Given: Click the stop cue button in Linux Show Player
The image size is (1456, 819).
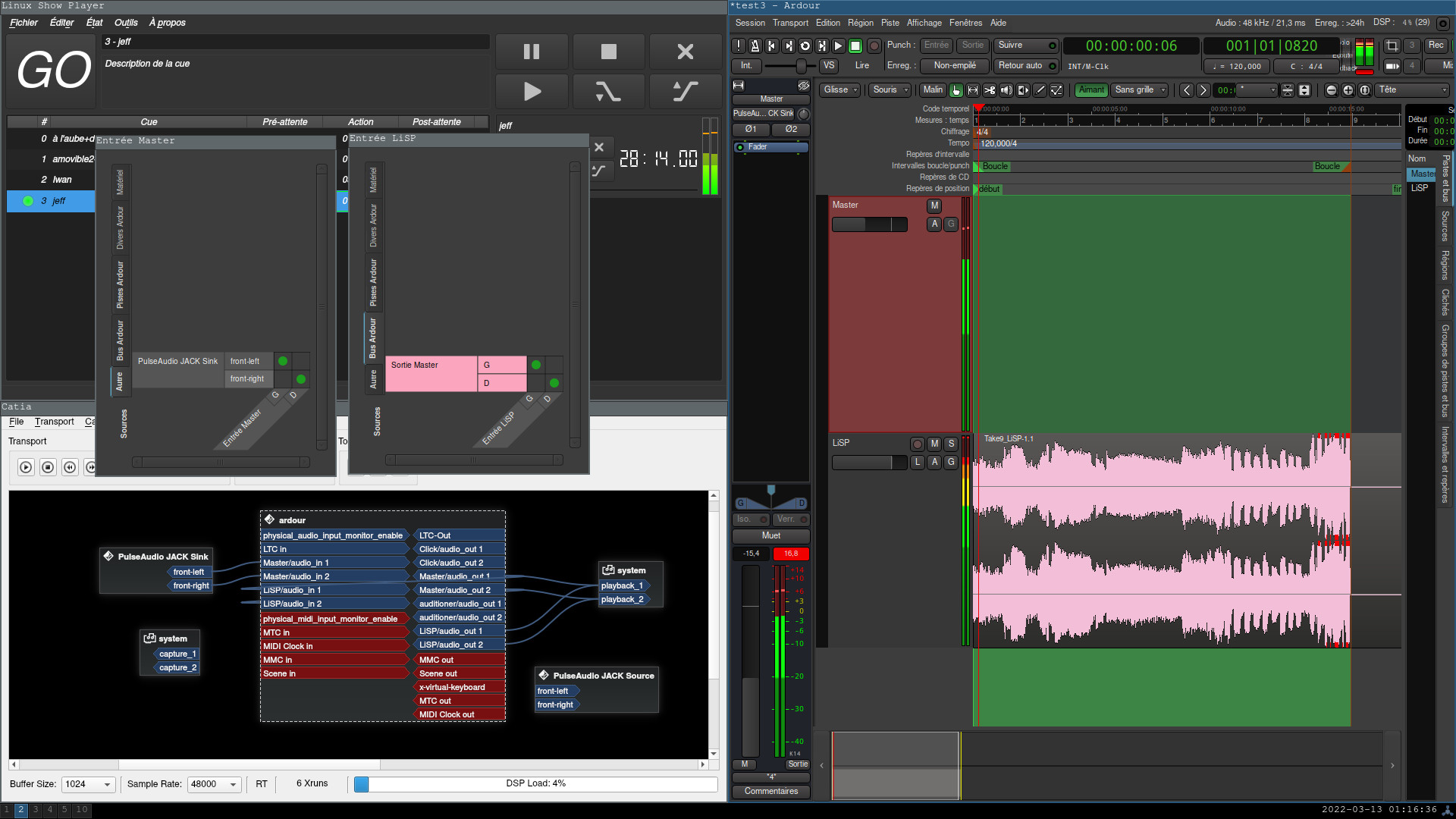Looking at the screenshot, I should pos(608,52).
